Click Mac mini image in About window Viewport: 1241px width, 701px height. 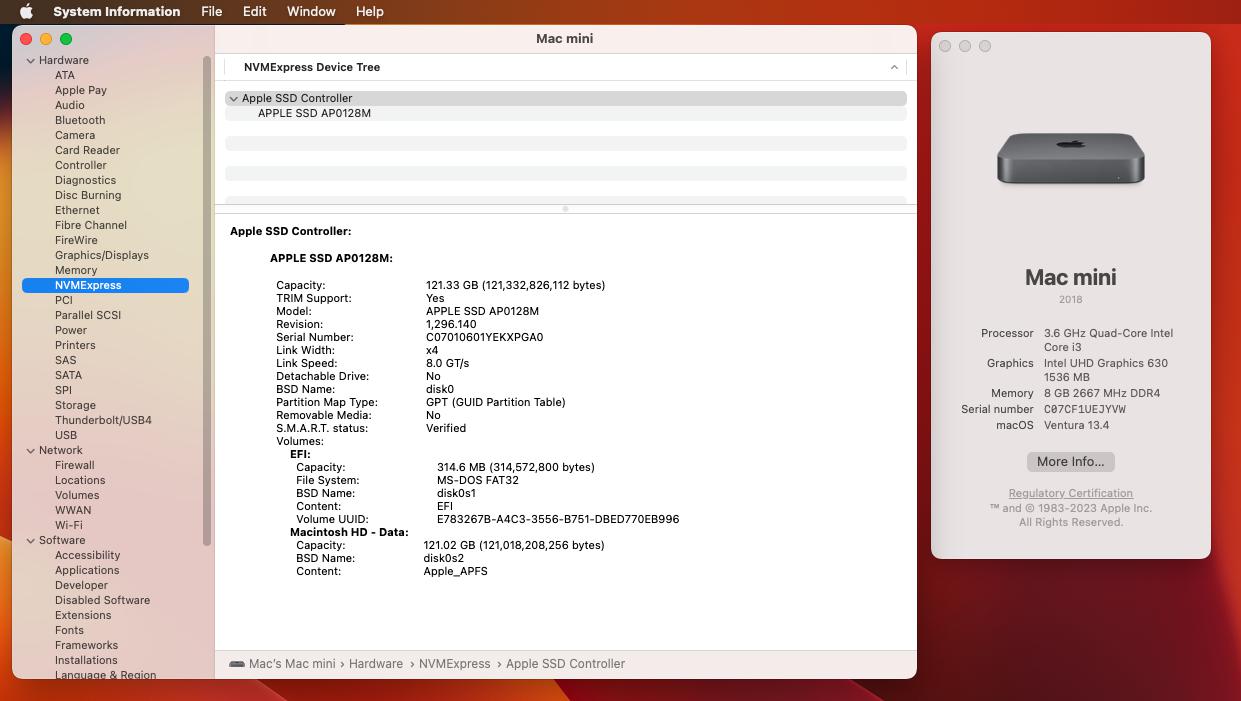[x=1071, y=158]
